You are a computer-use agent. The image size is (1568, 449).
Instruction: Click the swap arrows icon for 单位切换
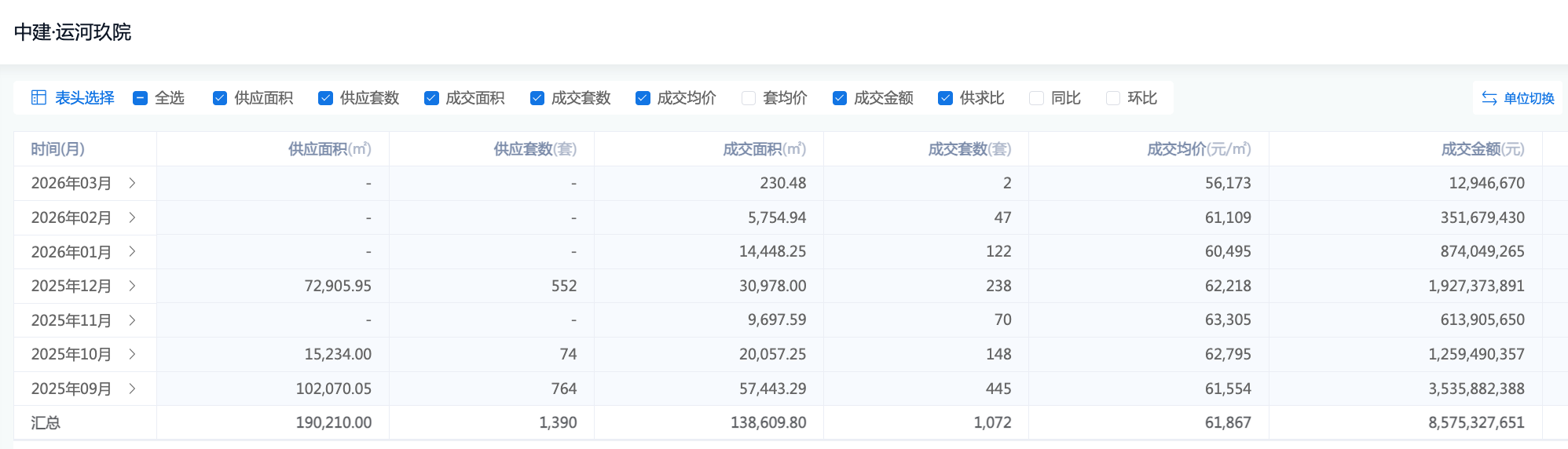(x=1489, y=98)
